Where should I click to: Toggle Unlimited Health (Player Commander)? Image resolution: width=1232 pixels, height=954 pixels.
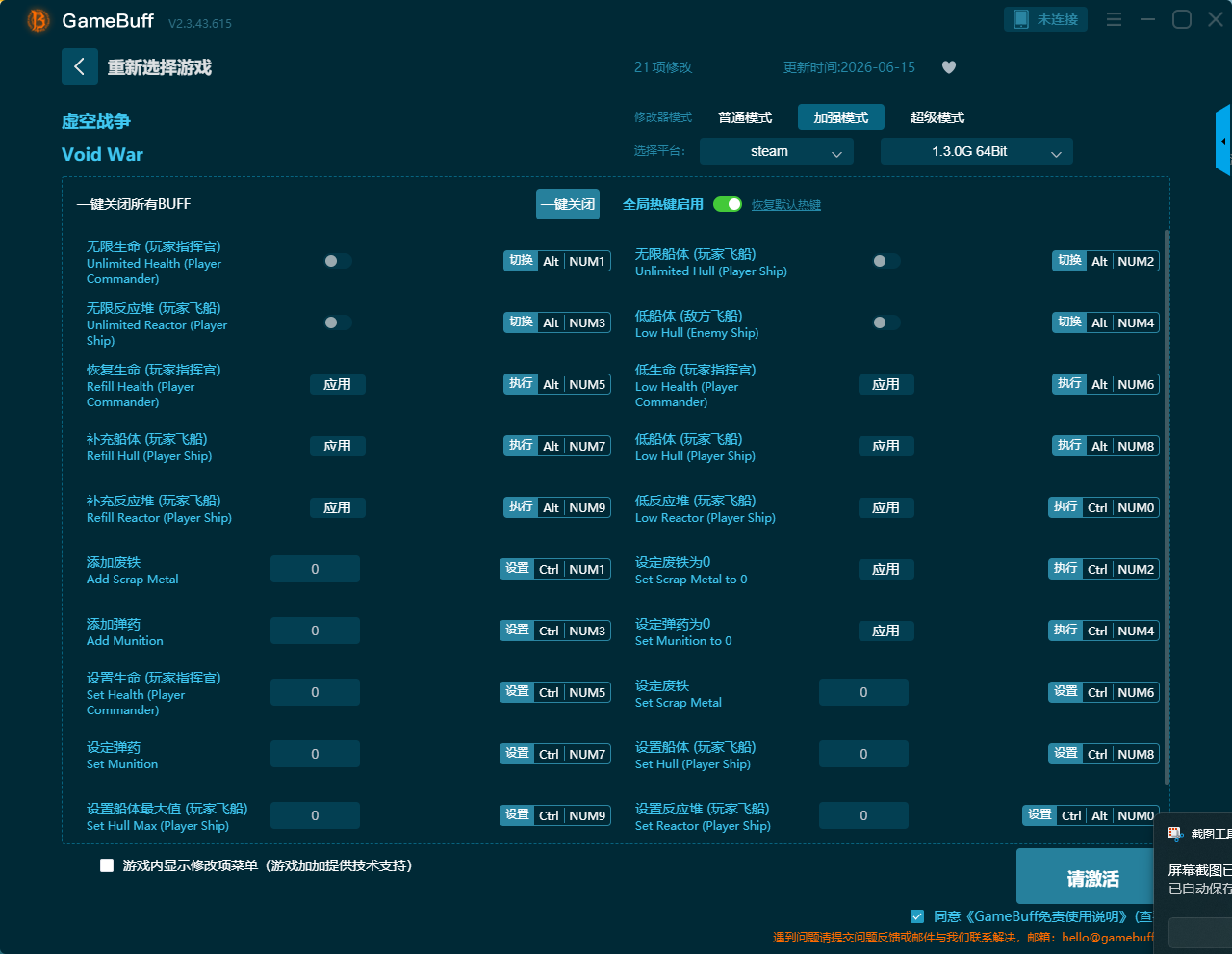(337, 261)
